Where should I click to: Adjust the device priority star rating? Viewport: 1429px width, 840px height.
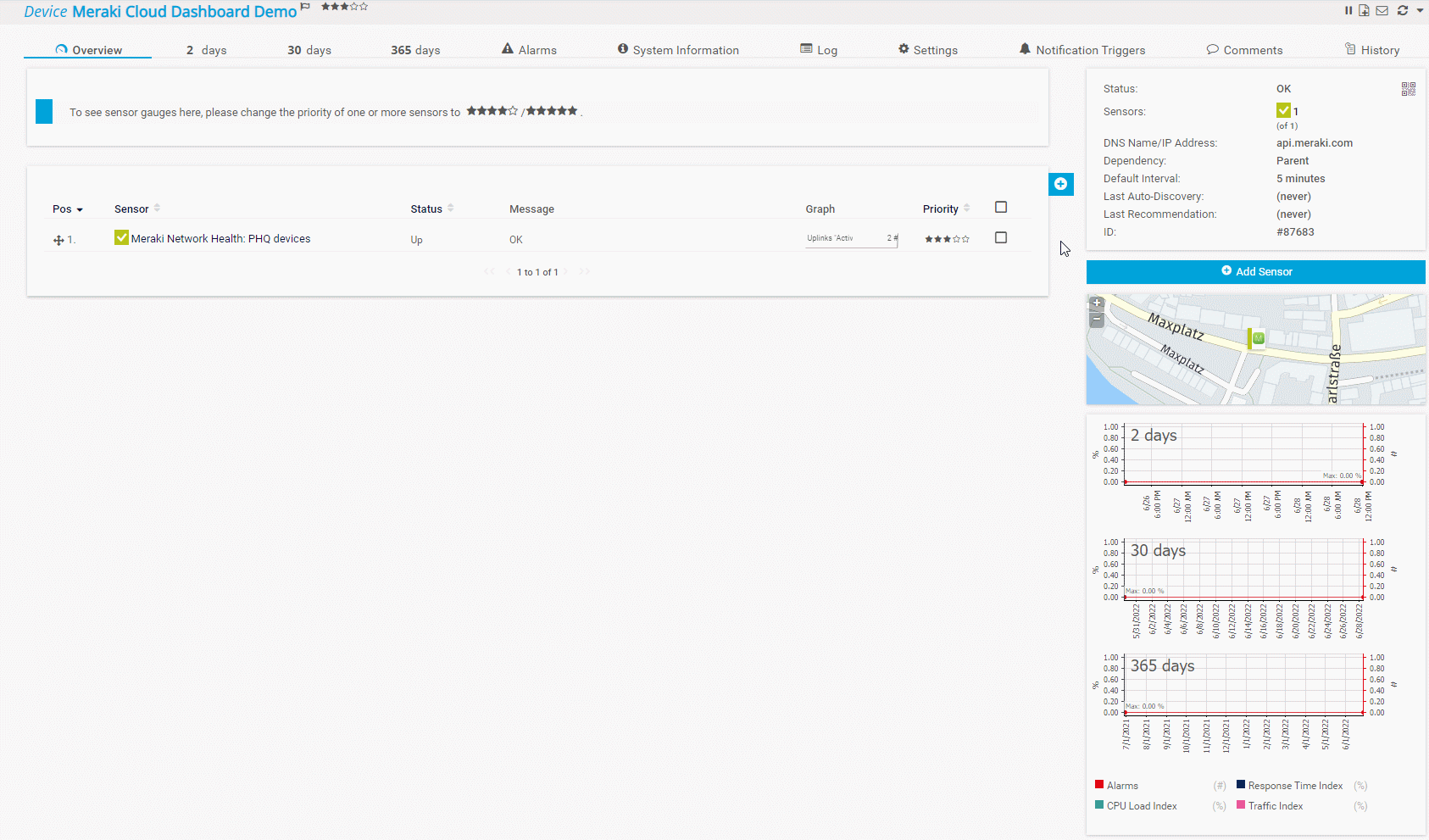coord(343,7)
